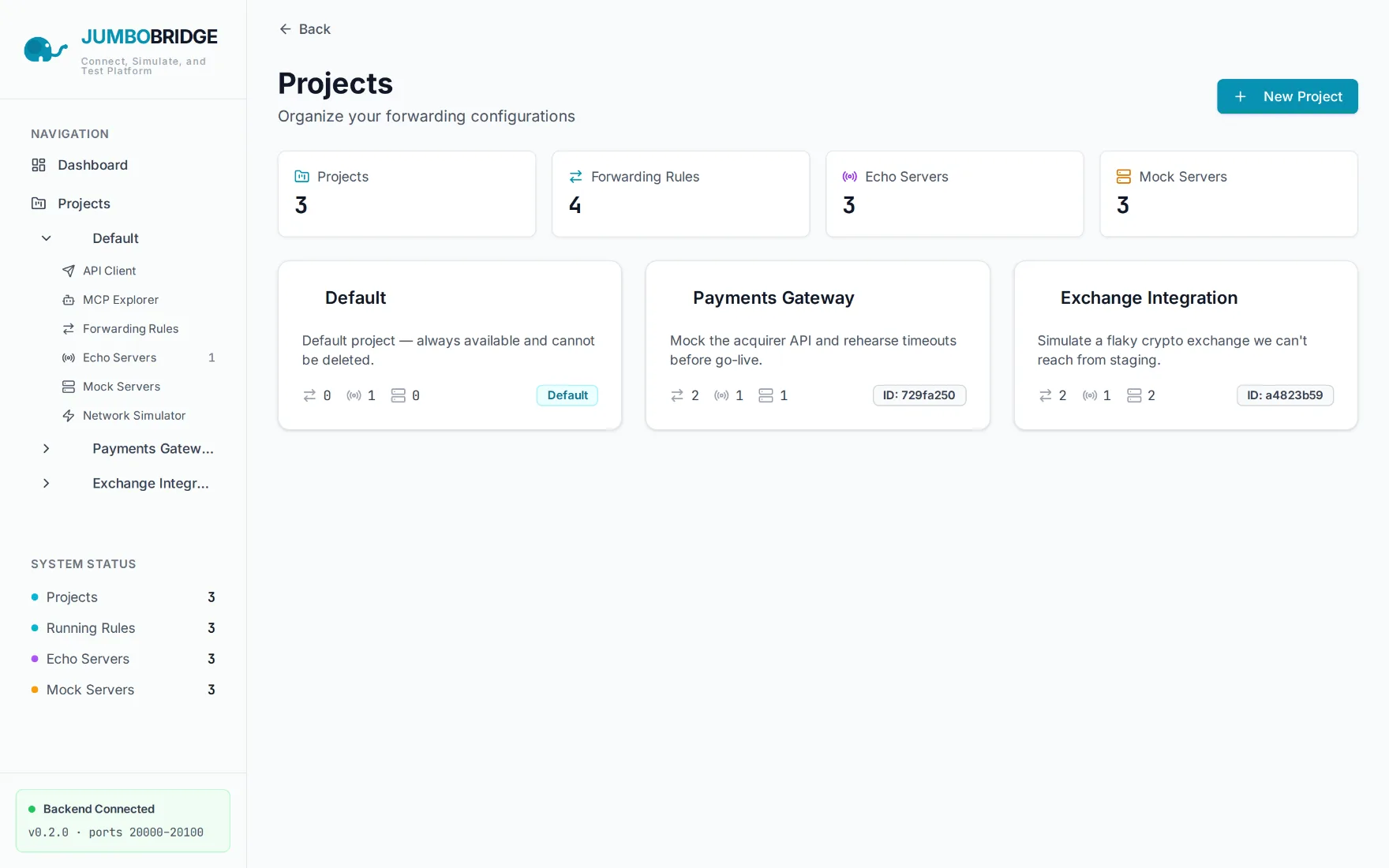This screenshot has height=868, width=1389.
Task: Click the Echo Servers broadcast icon in the sidebar
Action: 69,357
